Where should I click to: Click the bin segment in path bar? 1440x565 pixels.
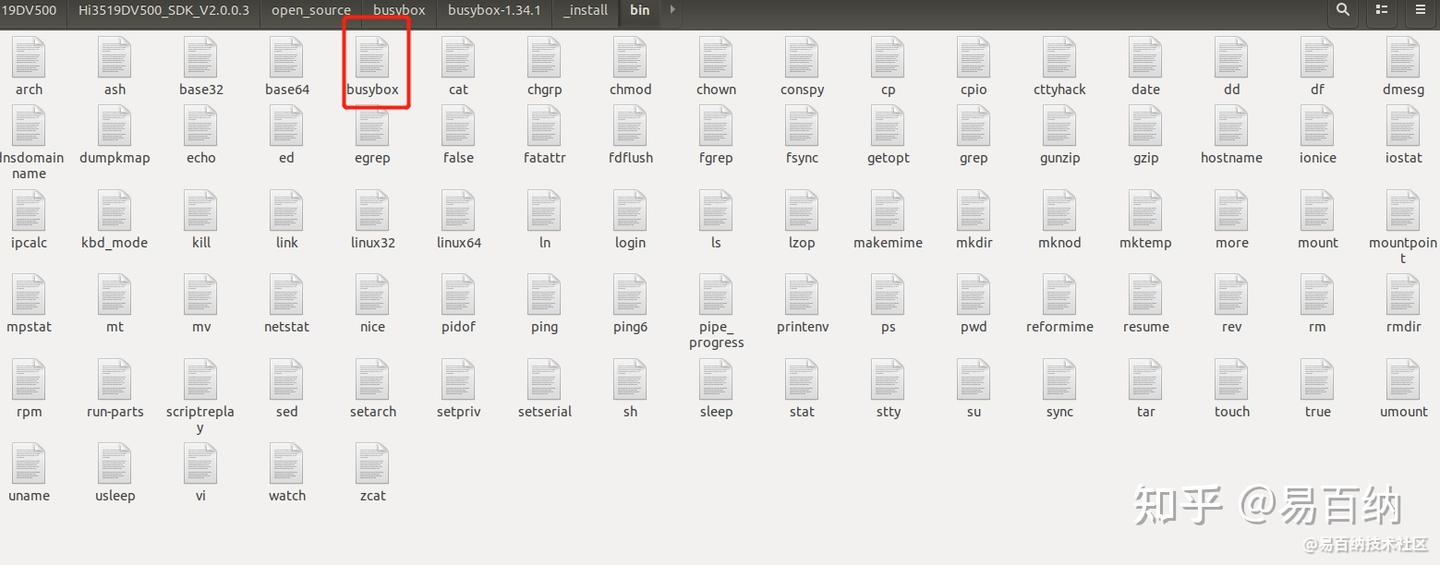click(640, 10)
